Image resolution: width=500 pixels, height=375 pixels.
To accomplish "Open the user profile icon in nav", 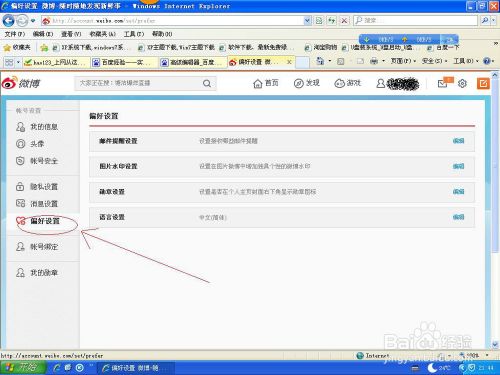I will tap(380, 83).
